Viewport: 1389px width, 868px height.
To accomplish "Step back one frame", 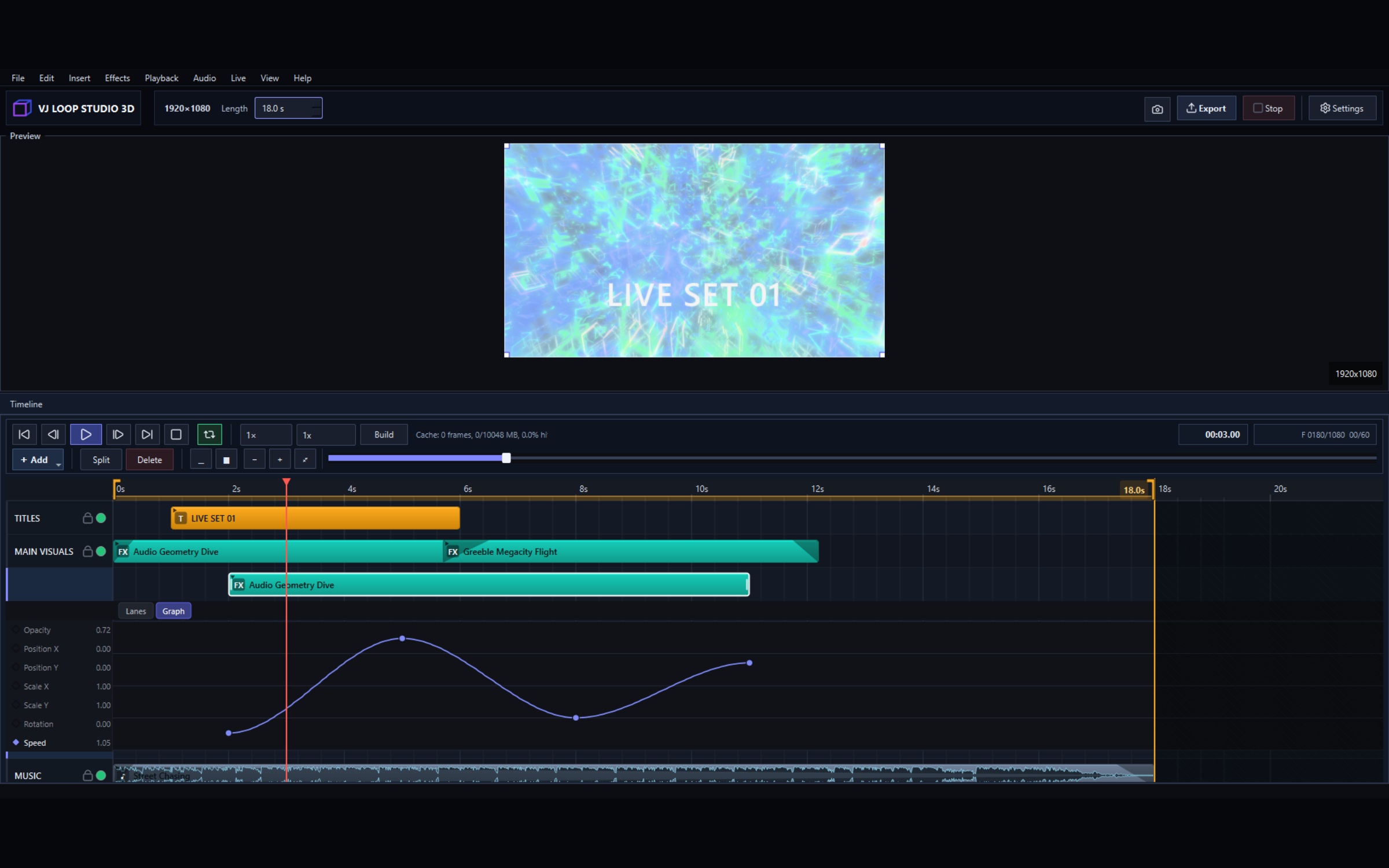I will pyautogui.click(x=53, y=434).
